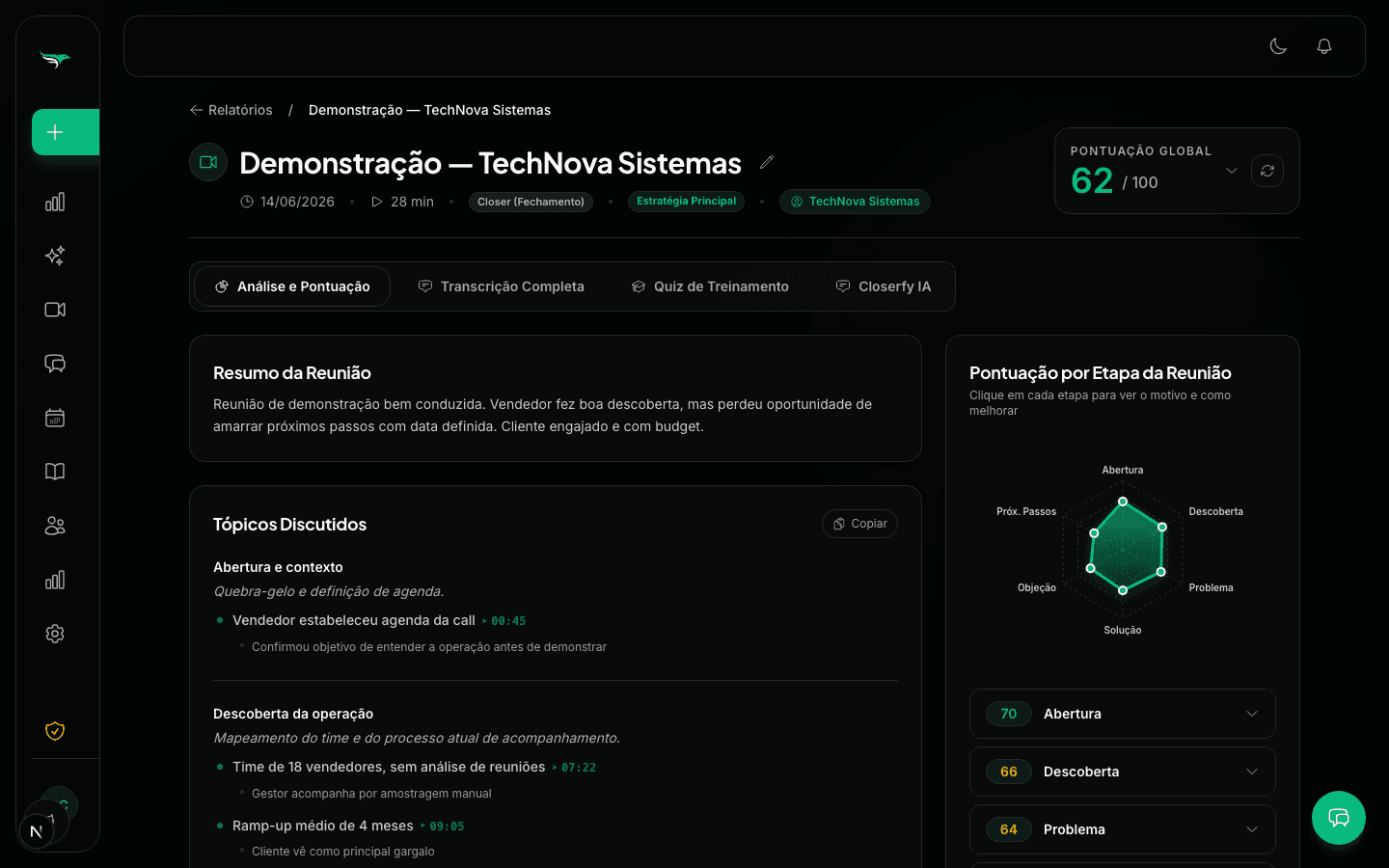
Task: Click the yellow shield check icon
Action: pos(55,731)
